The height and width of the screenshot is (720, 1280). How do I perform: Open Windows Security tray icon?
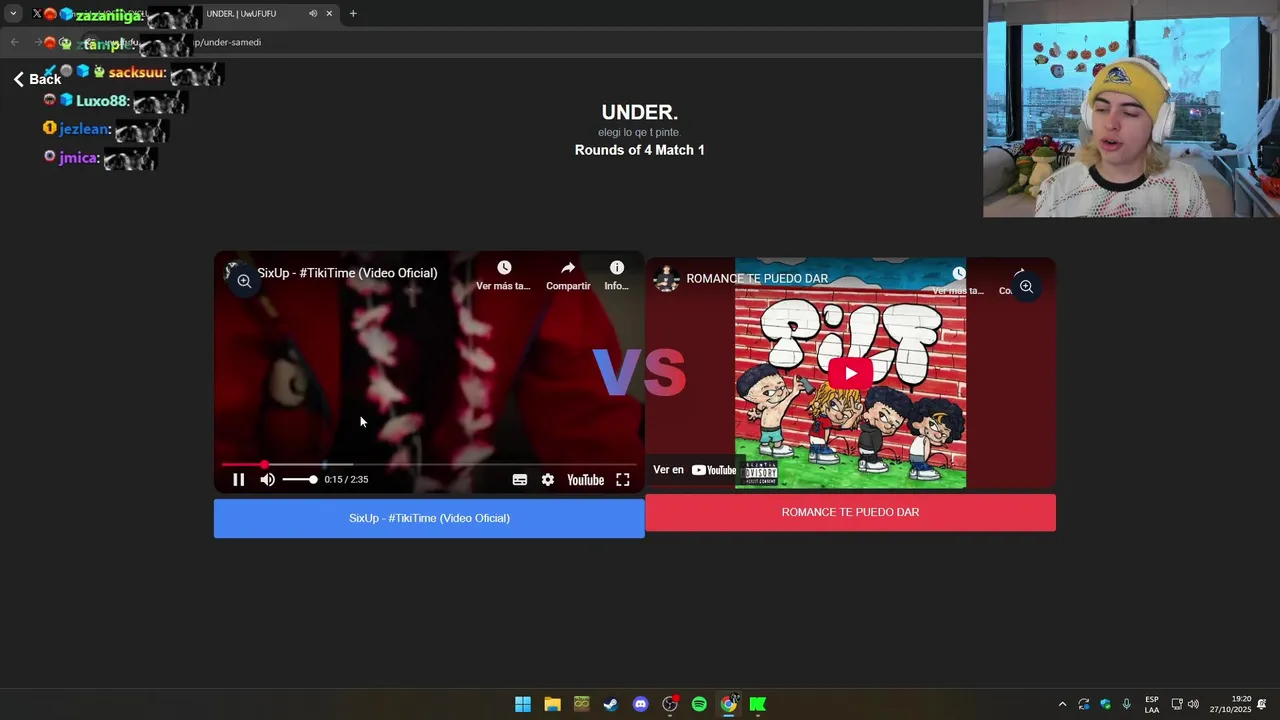pyautogui.click(x=1105, y=704)
